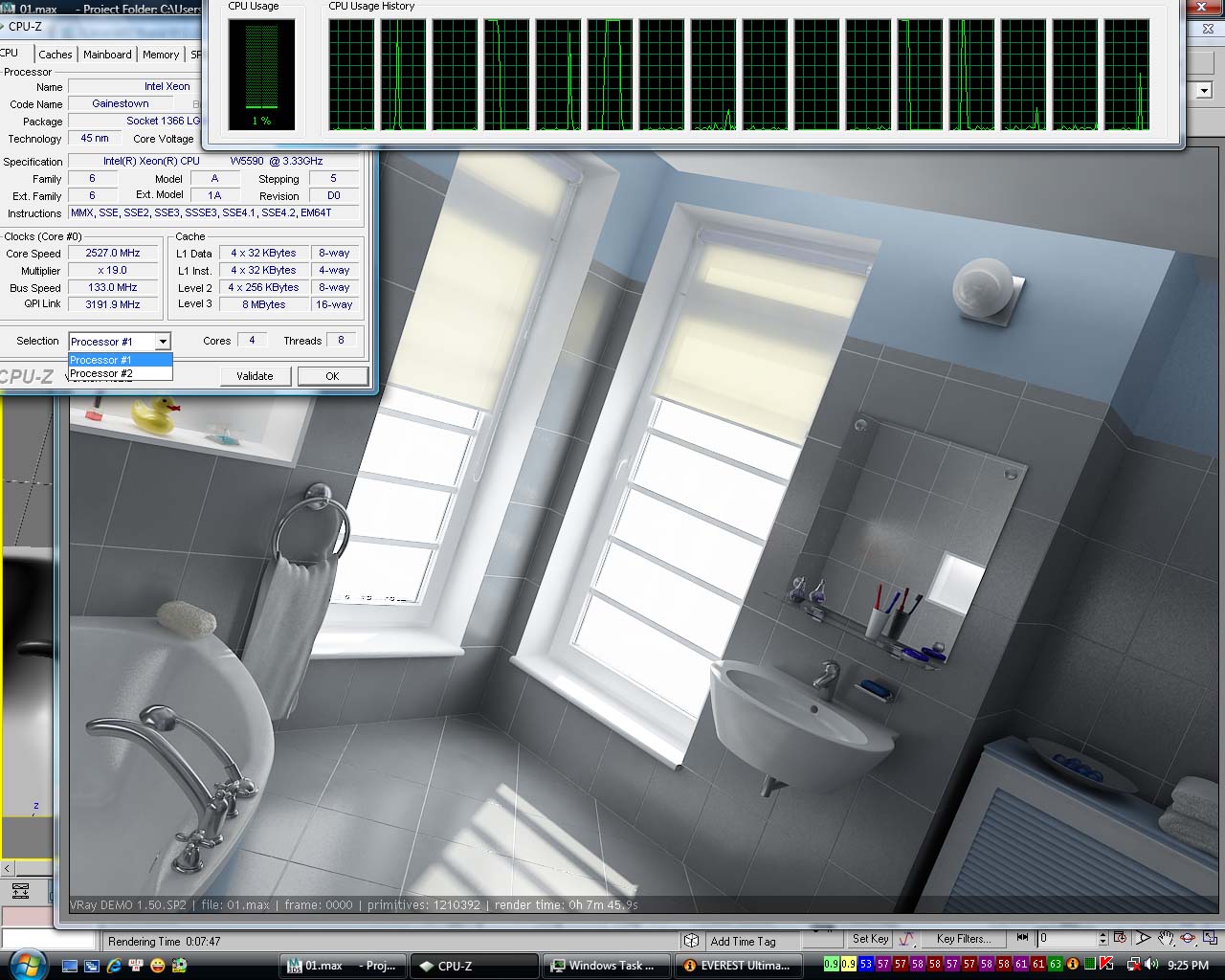
Task: Click Switch Between Windows quick launch icon
Action: coord(92,966)
